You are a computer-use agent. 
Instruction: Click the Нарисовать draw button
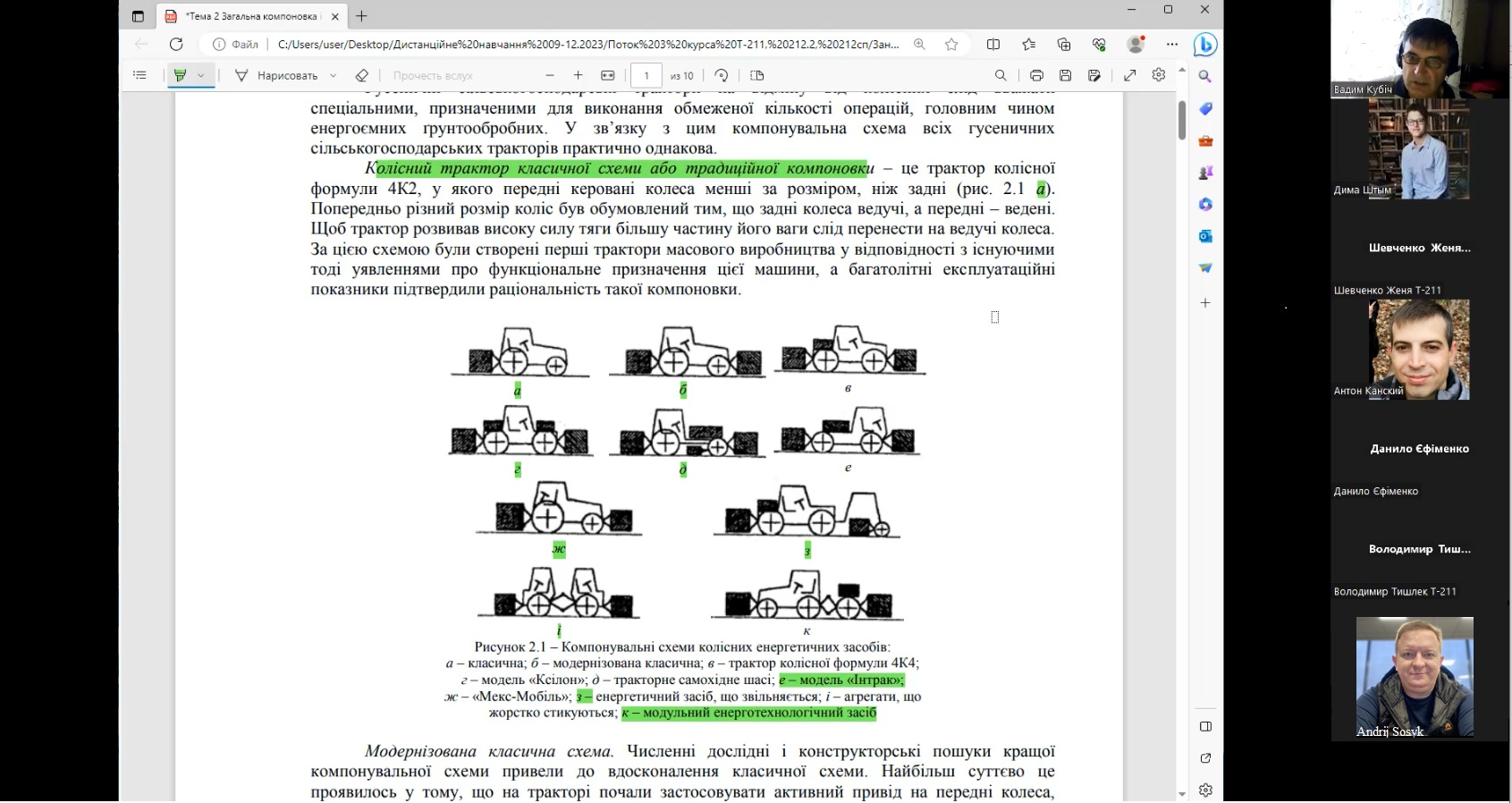[x=277, y=76]
